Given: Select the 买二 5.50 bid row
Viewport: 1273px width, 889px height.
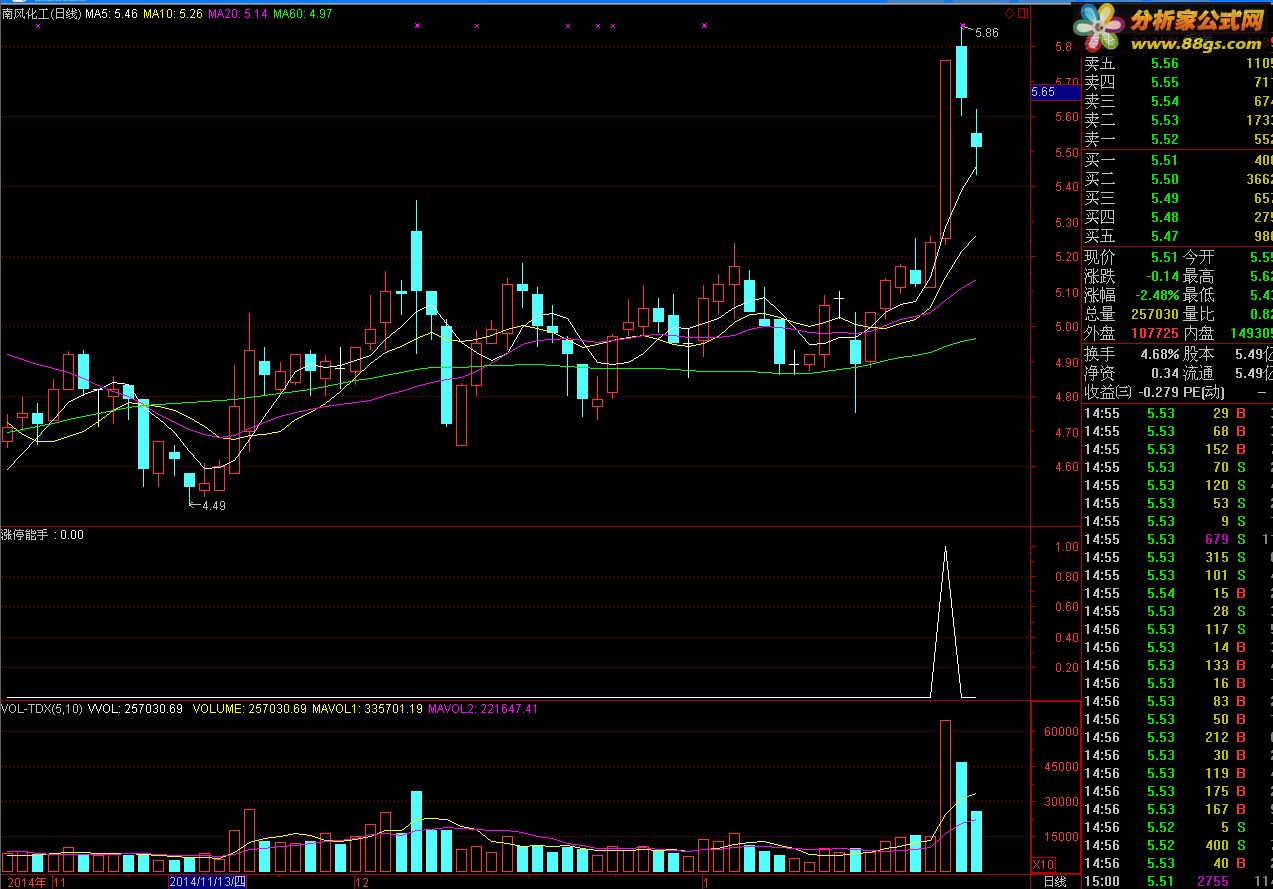Looking at the screenshot, I should point(1178,179).
